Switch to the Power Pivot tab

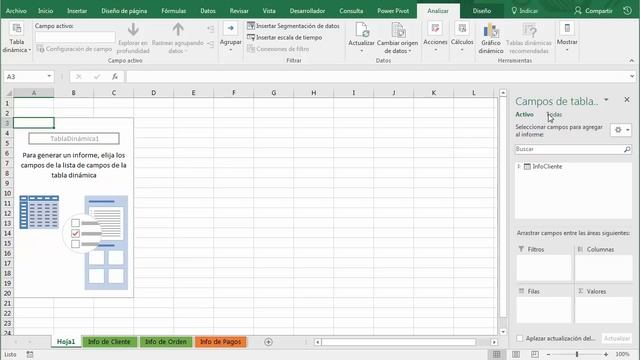[x=393, y=11]
